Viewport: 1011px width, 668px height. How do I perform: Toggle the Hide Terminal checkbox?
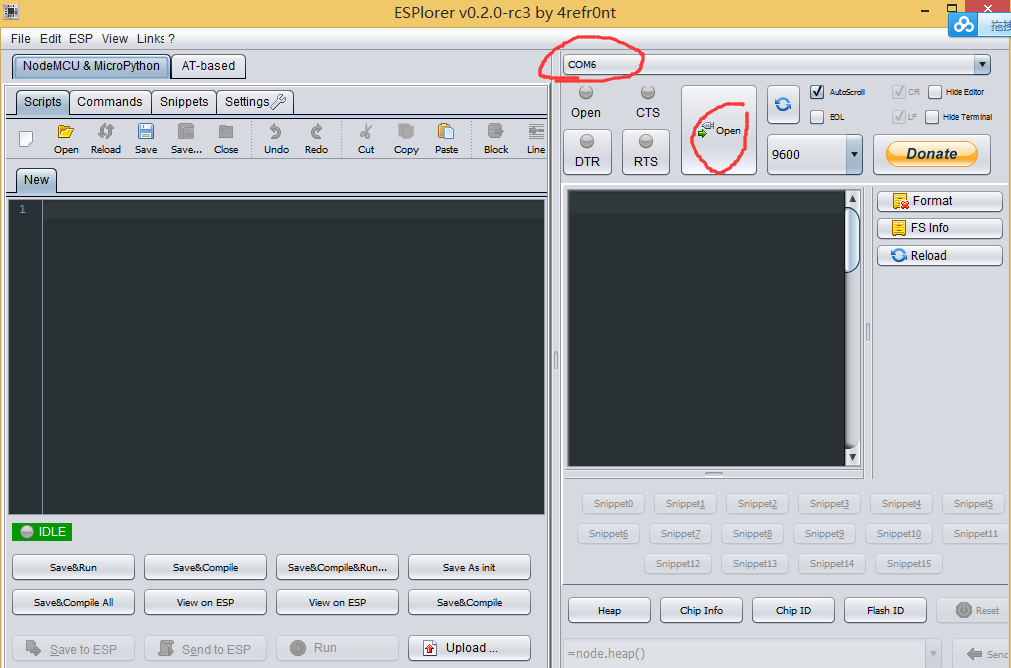point(932,117)
